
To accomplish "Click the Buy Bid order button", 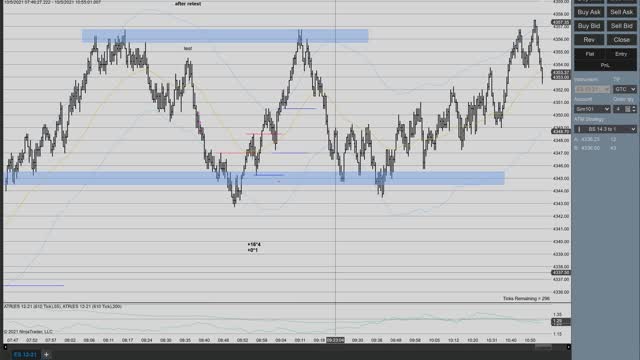I will pyautogui.click(x=589, y=26).
